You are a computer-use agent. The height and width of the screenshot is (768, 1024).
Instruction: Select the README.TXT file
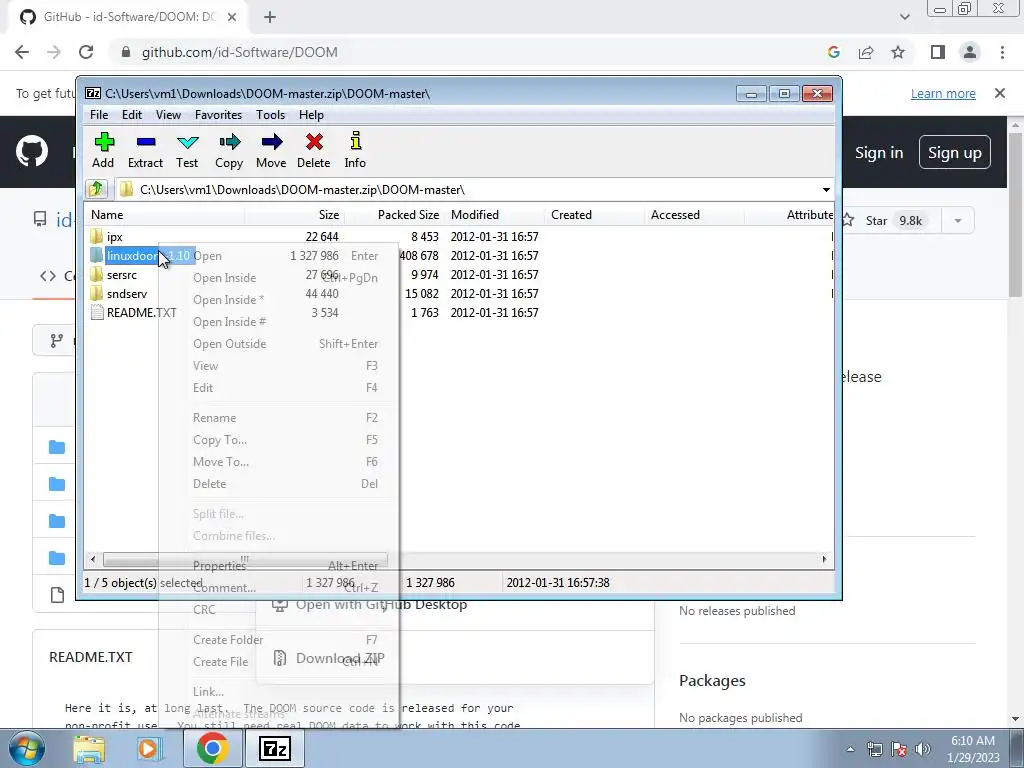click(141, 313)
